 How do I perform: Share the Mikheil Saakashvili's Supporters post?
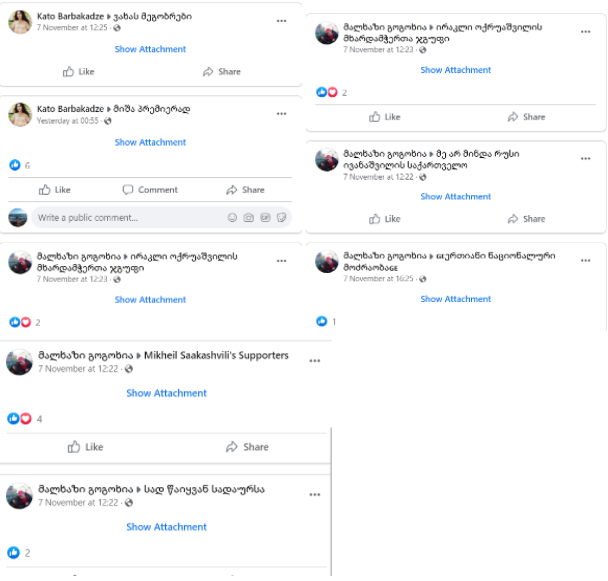point(247,447)
